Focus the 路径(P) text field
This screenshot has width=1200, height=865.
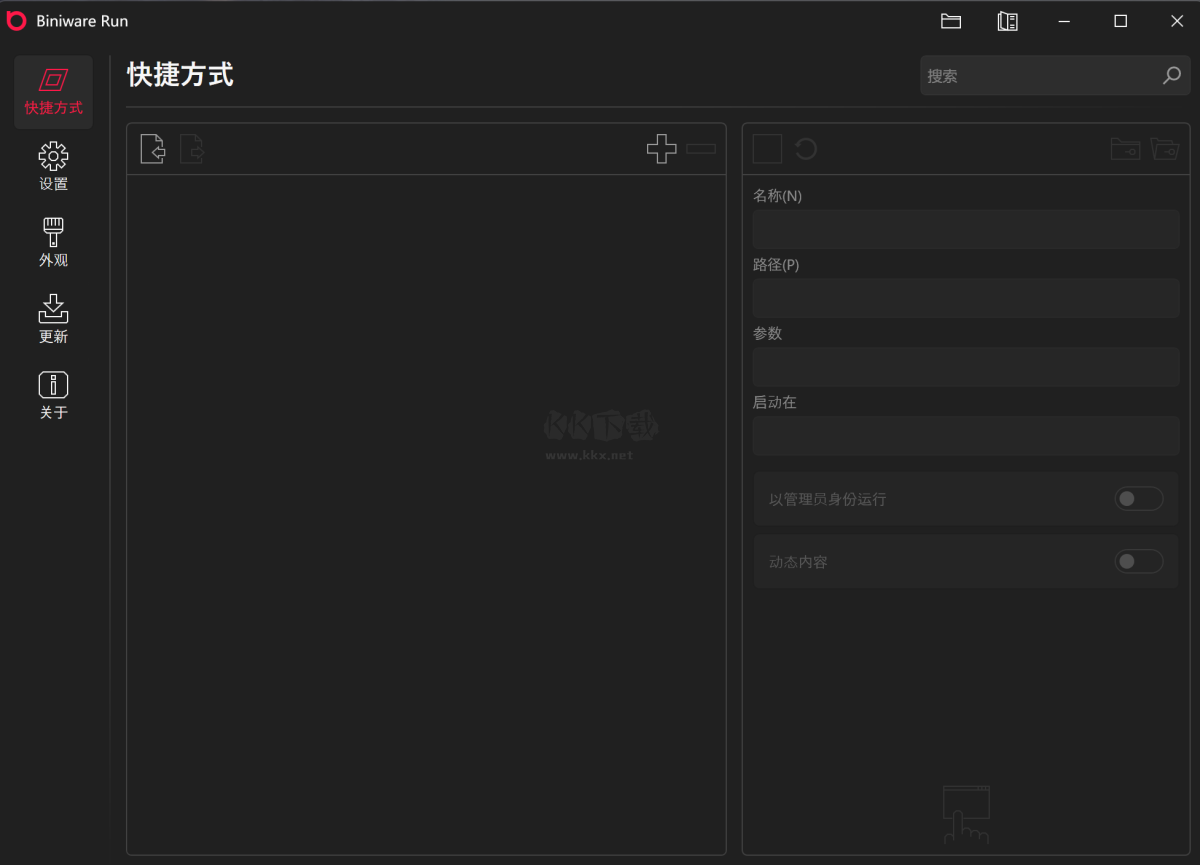[966, 298]
